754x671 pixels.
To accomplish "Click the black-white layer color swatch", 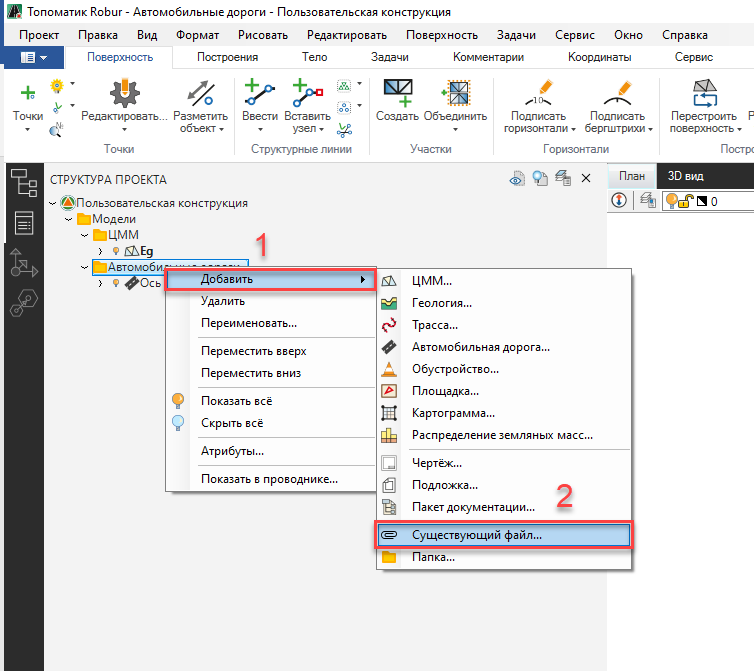I will point(702,201).
